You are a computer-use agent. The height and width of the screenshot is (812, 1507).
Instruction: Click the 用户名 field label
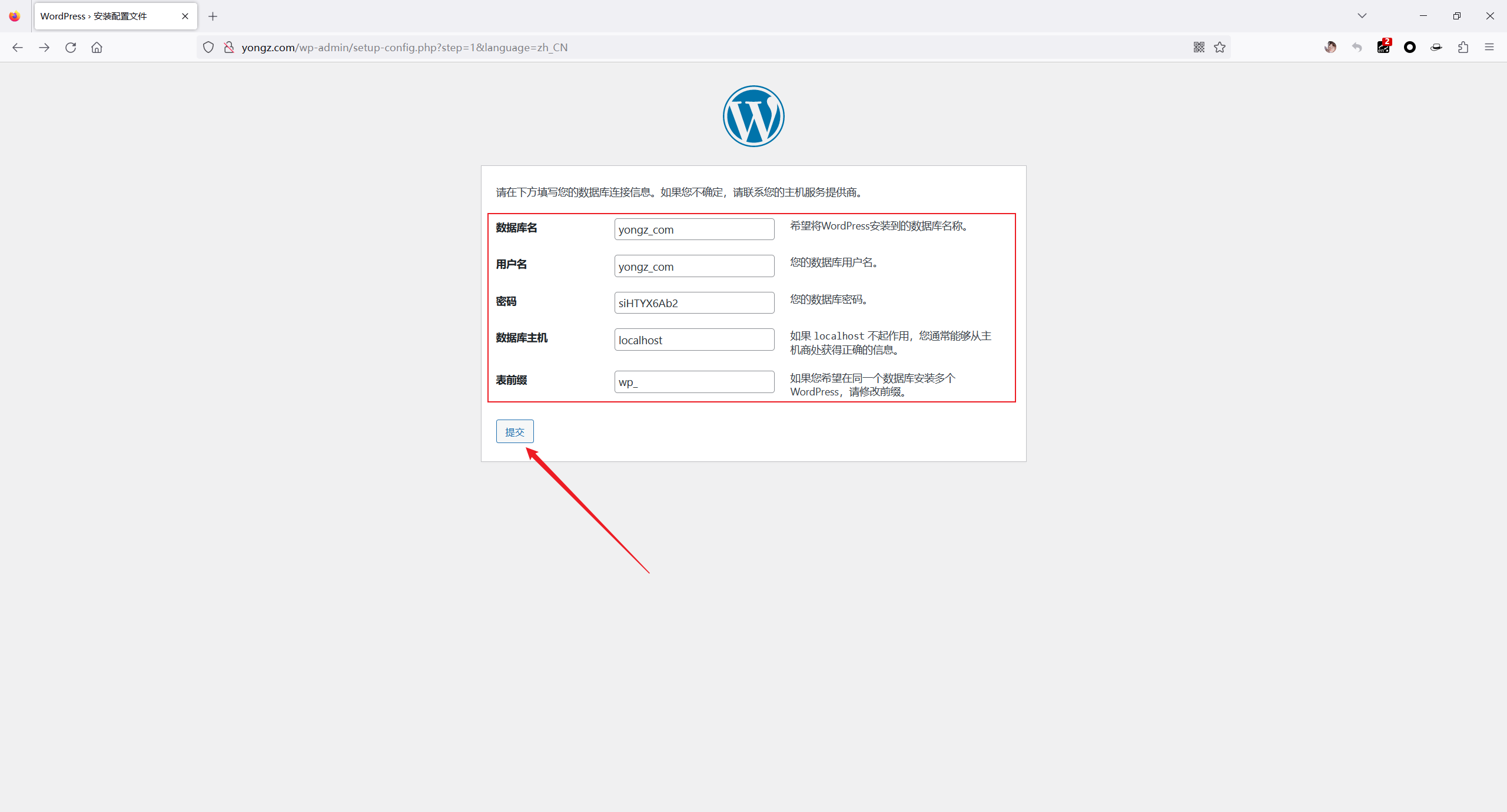[x=511, y=264]
